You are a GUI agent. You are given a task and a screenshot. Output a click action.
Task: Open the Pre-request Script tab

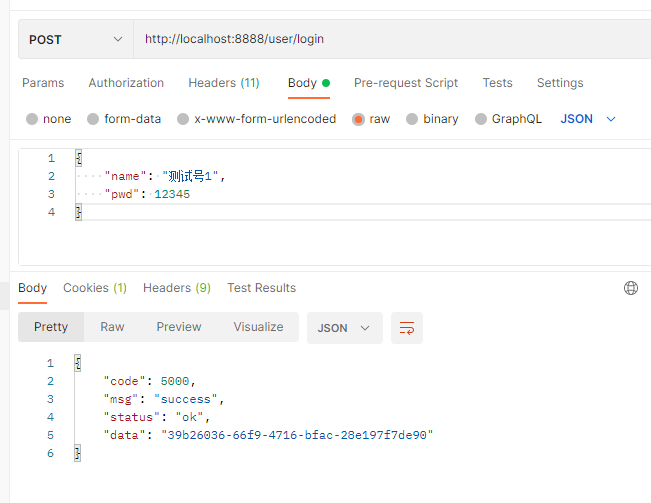tap(406, 83)
